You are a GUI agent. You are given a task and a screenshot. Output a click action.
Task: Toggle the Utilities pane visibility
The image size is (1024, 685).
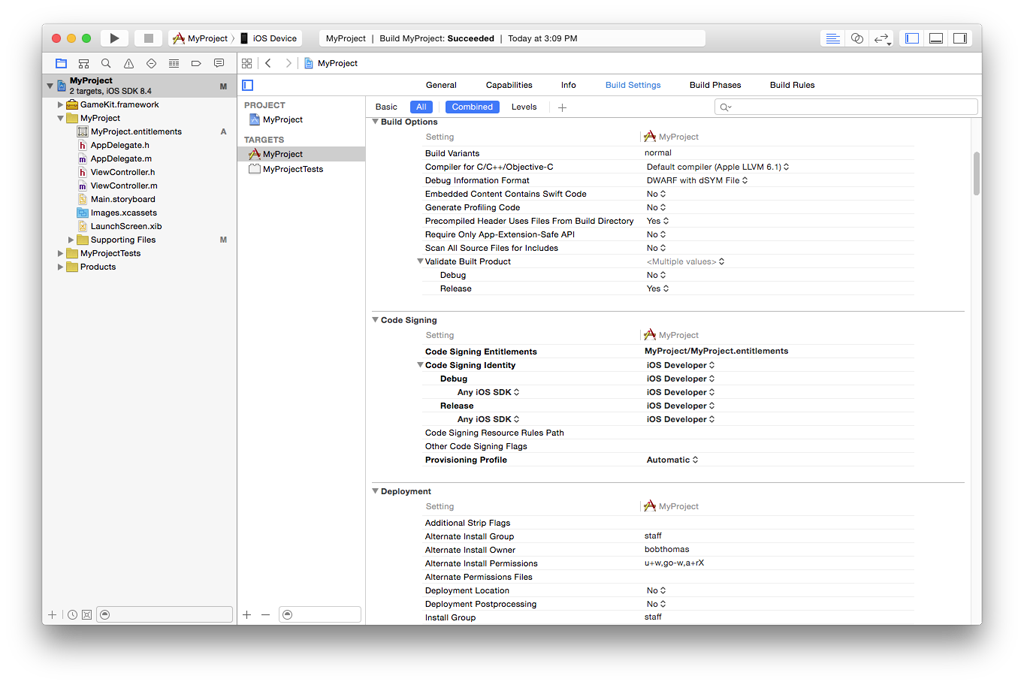pos(960,38)
